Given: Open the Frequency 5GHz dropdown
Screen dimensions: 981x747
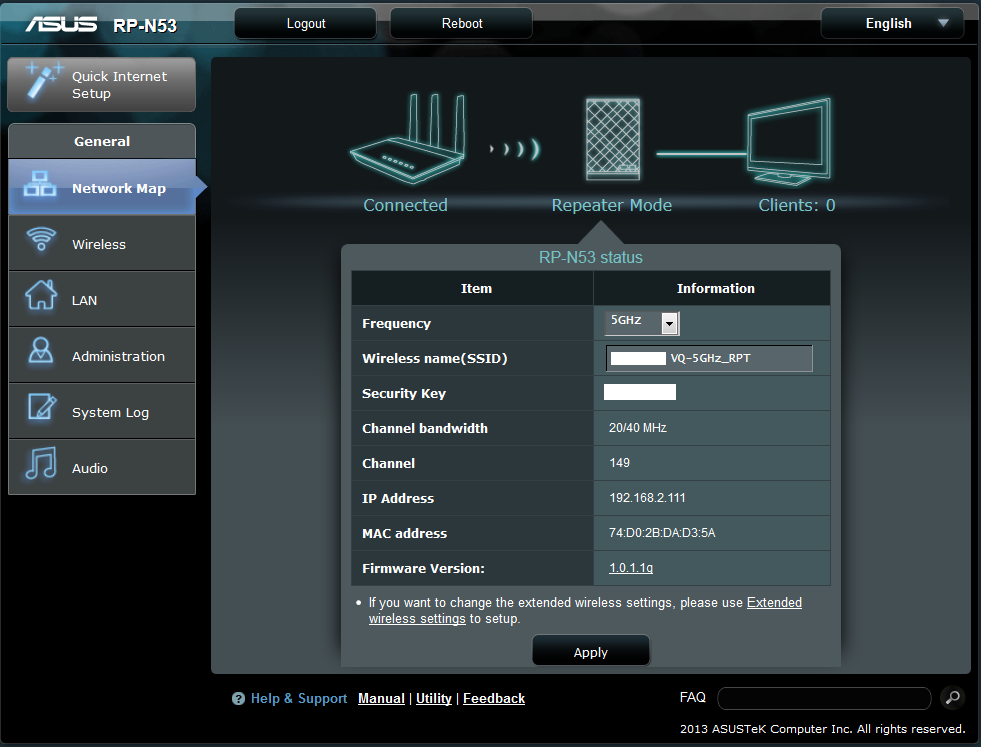Looking at the screenshot, I should click(669, 323).
